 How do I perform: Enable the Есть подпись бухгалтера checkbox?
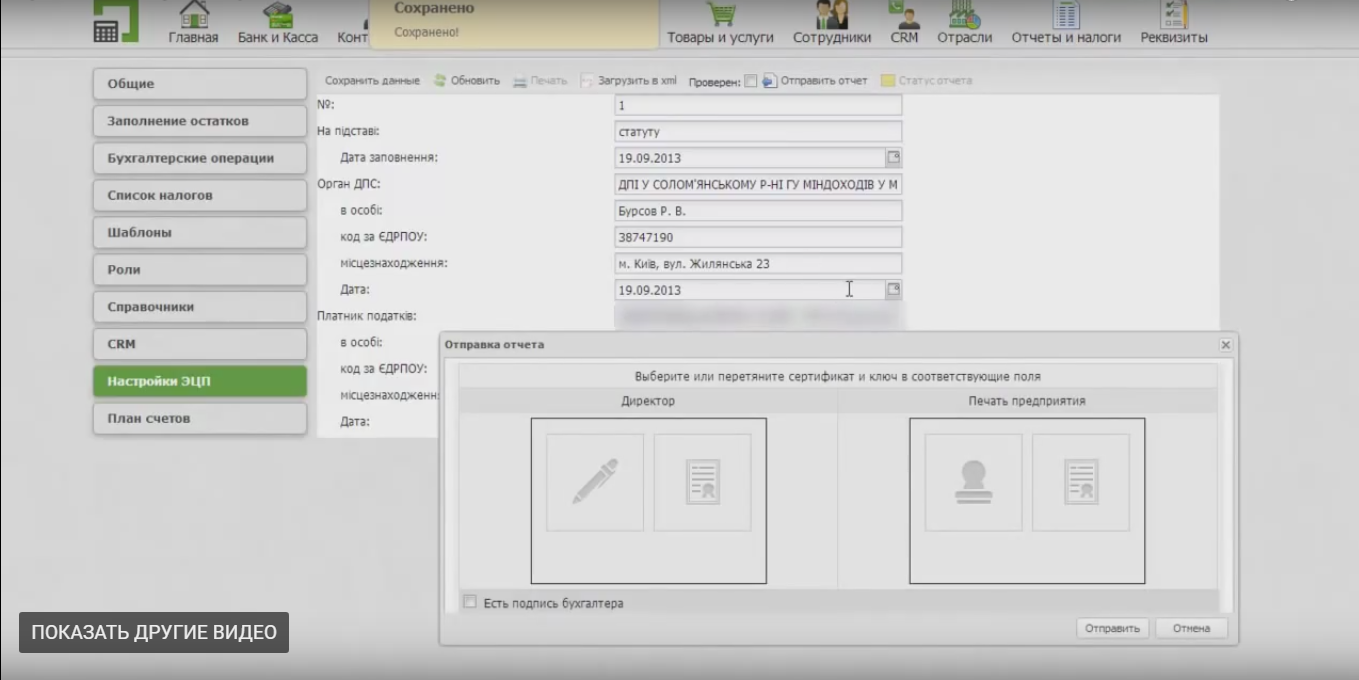470,602
